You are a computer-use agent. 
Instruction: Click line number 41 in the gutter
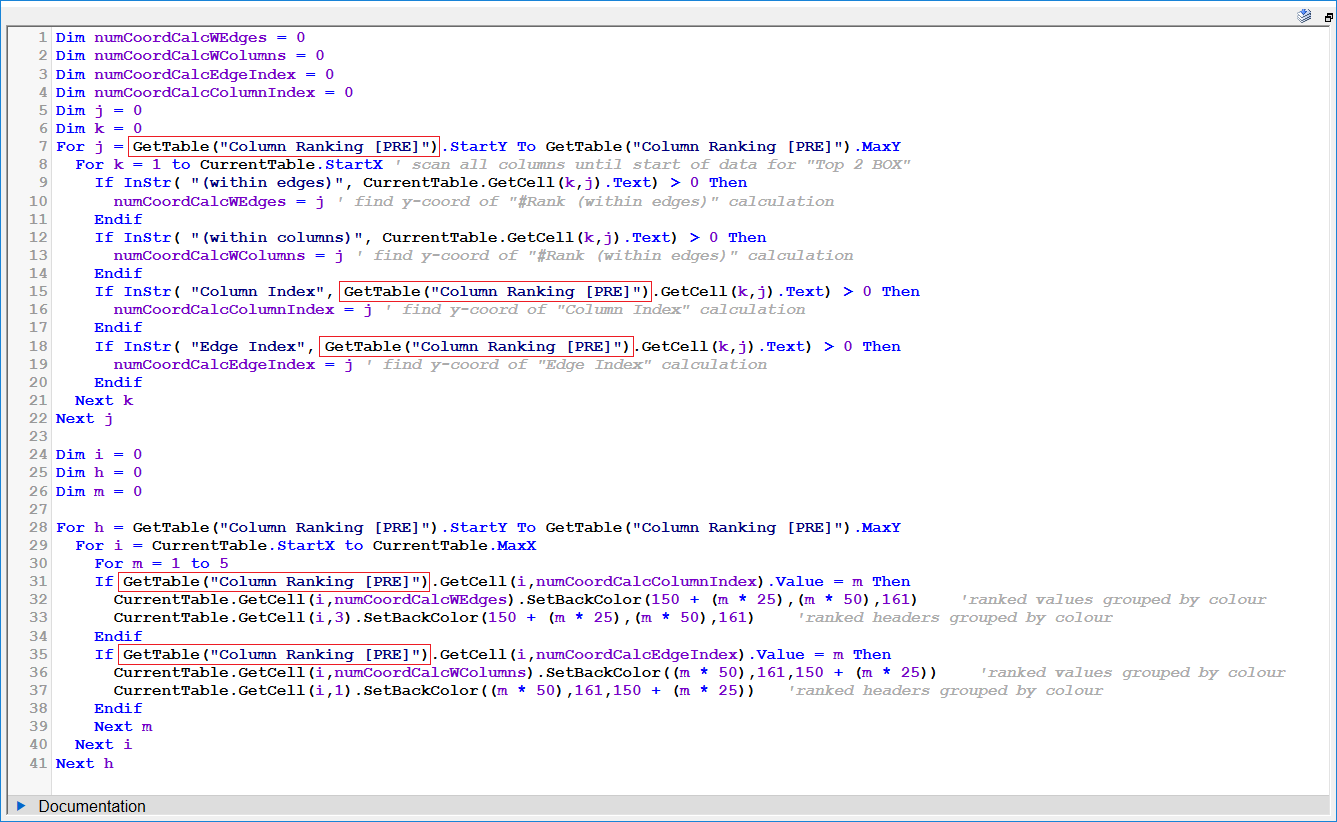pyautogui.click(x=39, y=763)
